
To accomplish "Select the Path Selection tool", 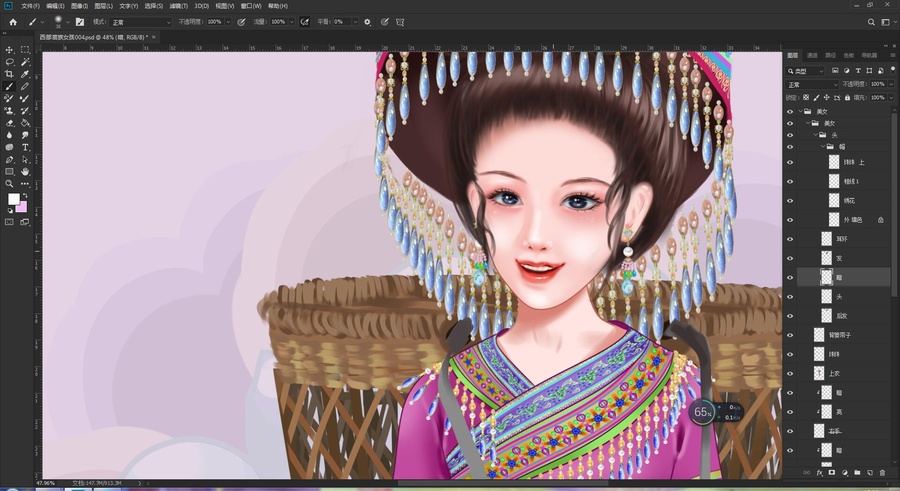I will pos(25,160).
